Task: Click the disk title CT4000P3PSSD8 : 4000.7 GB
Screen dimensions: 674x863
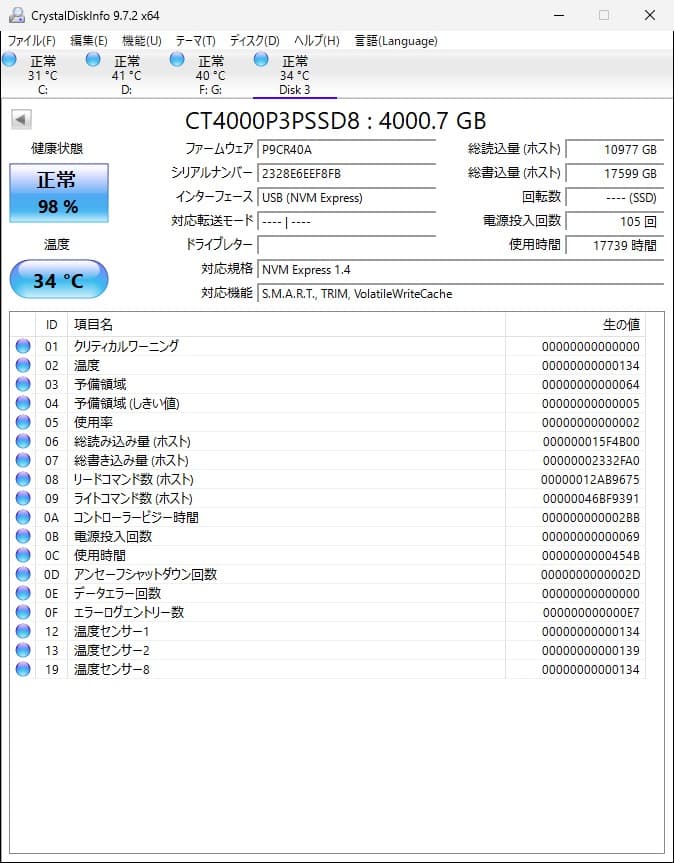Action: point(336,121)
